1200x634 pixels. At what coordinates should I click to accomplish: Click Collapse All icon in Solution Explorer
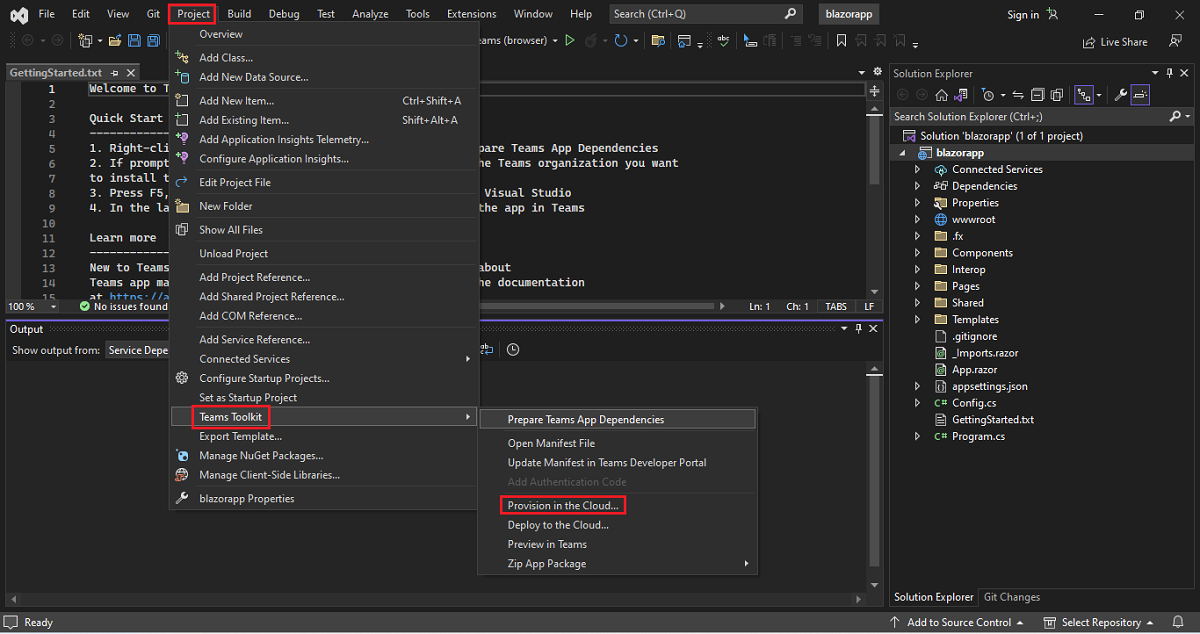(1037, 95)
